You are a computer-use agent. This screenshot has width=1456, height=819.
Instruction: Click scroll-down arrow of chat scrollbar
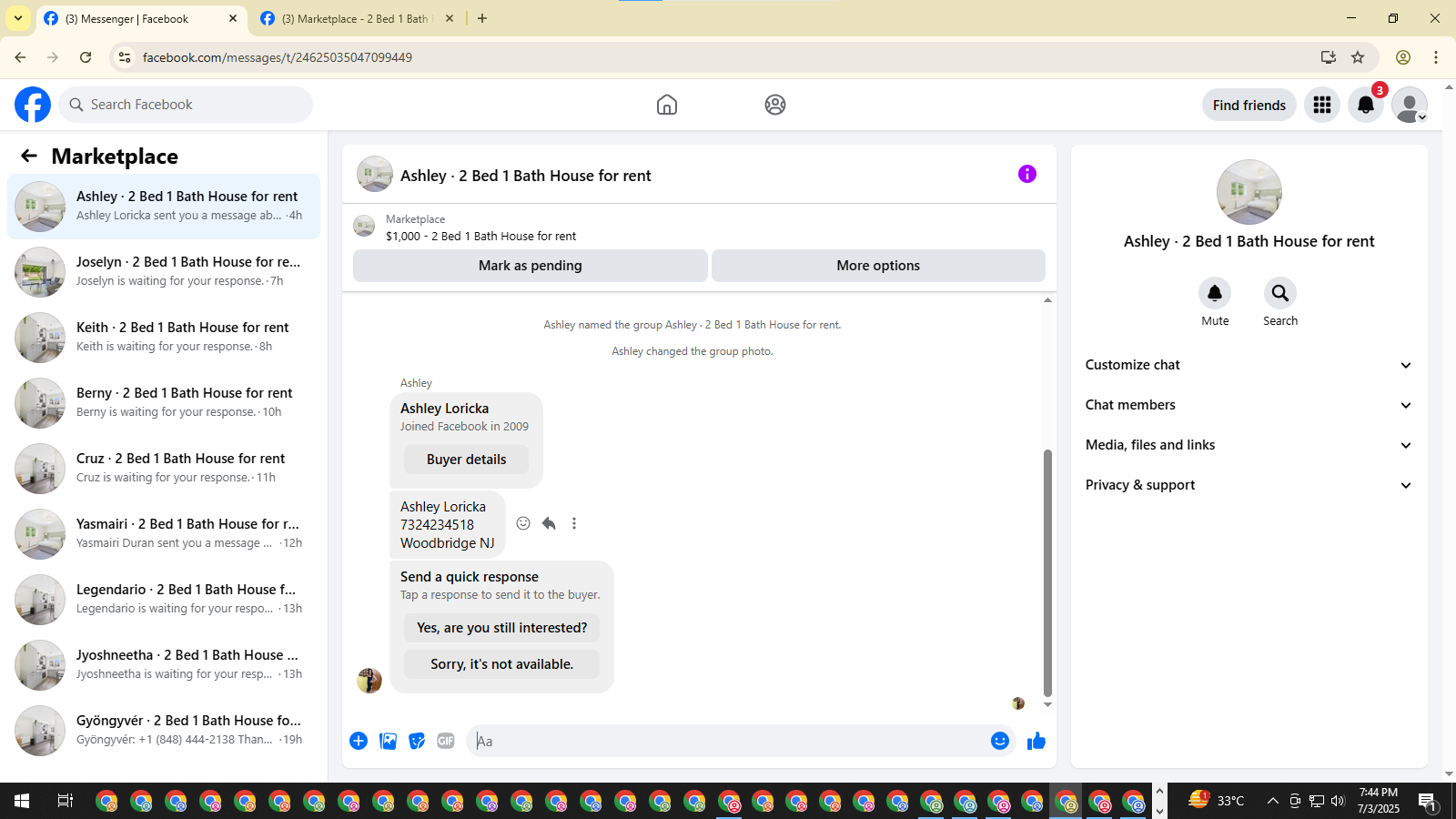click(1047, 704)
